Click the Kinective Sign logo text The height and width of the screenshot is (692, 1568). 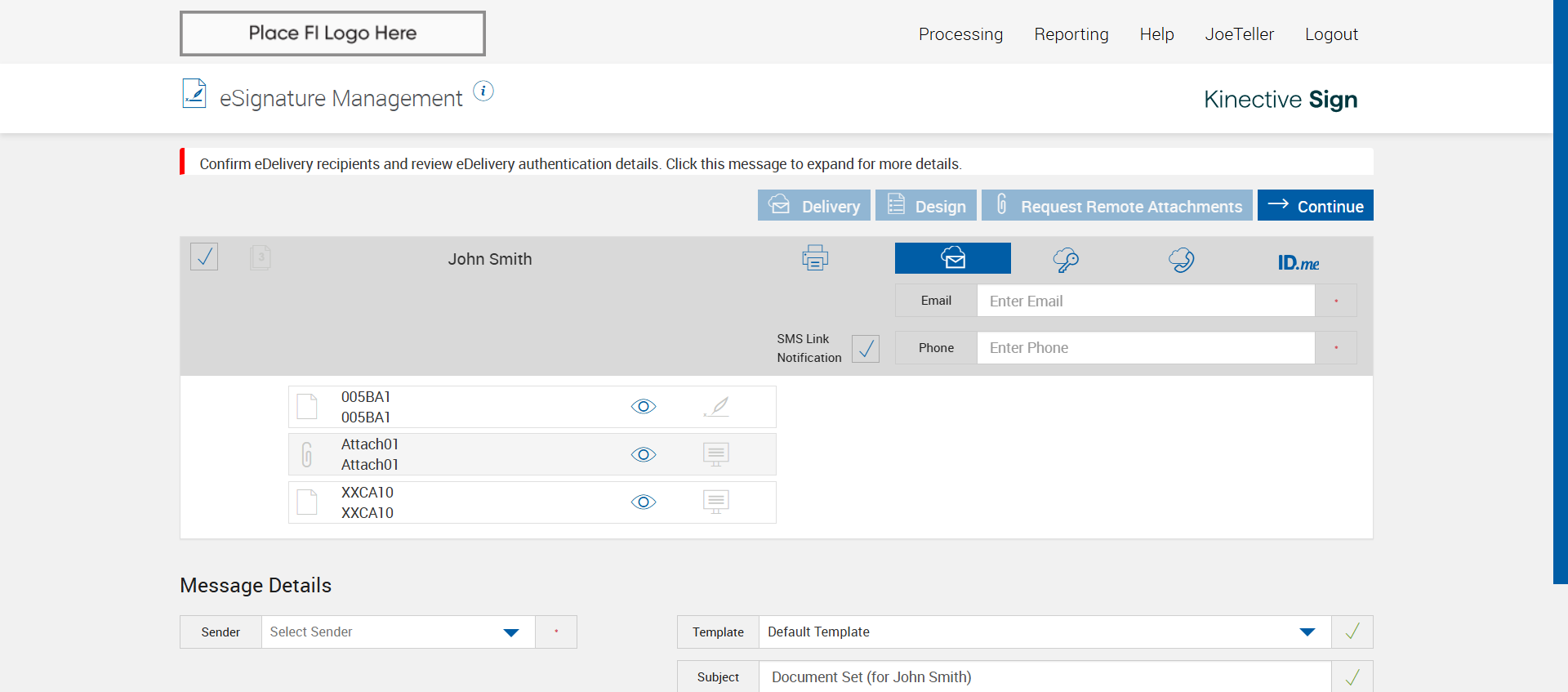click(1281, 99)
